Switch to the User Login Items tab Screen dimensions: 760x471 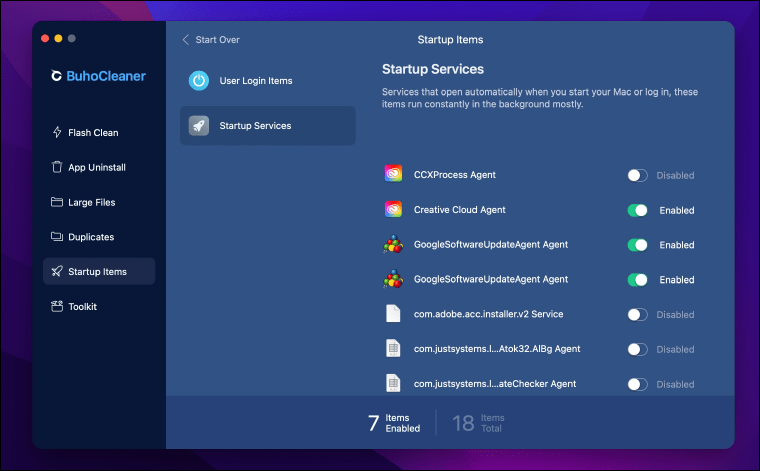(x=268, y=80)
